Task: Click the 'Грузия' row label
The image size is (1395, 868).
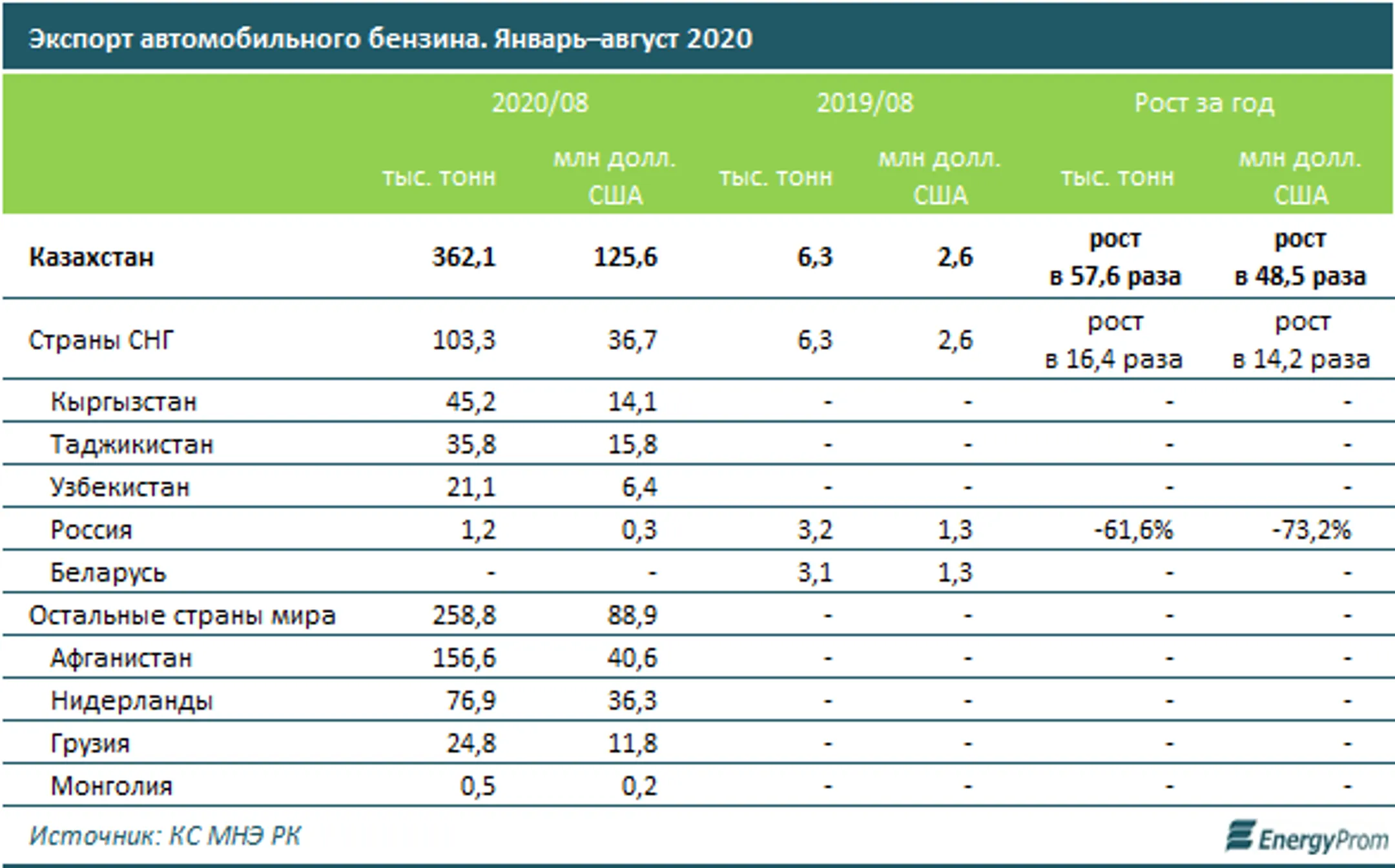Action: 90,743
